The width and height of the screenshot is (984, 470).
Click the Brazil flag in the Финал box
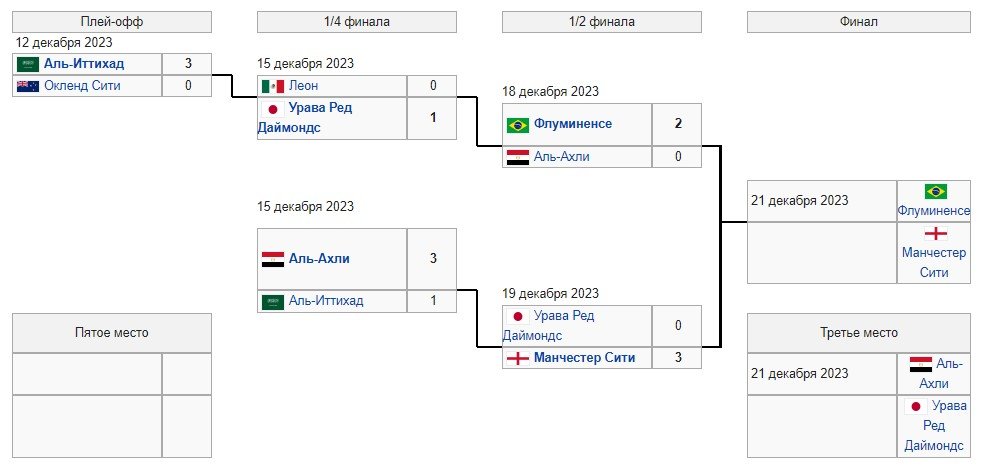pyautogui.click(x=935, y=191)
